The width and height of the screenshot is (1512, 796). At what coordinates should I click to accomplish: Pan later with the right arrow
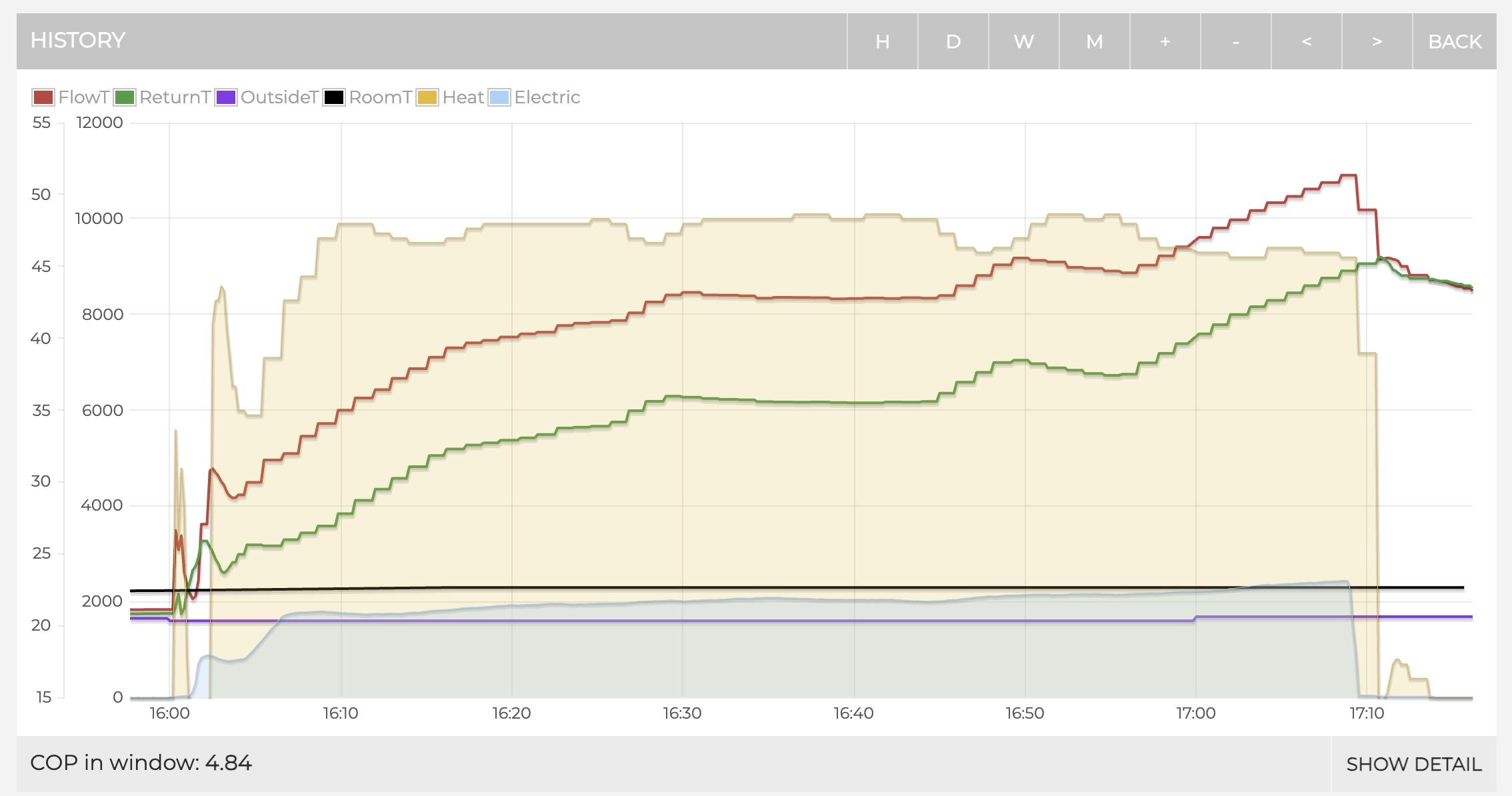pos(1377,41)
